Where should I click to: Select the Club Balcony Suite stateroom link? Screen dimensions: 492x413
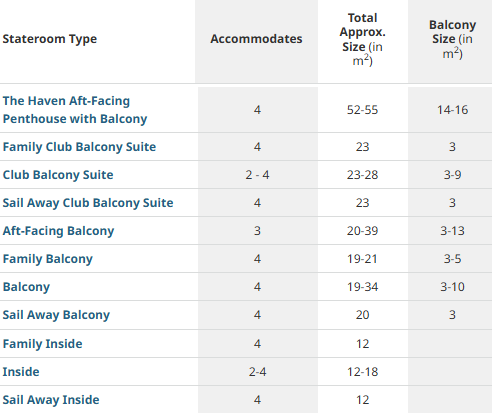click(x=58, y=175)
